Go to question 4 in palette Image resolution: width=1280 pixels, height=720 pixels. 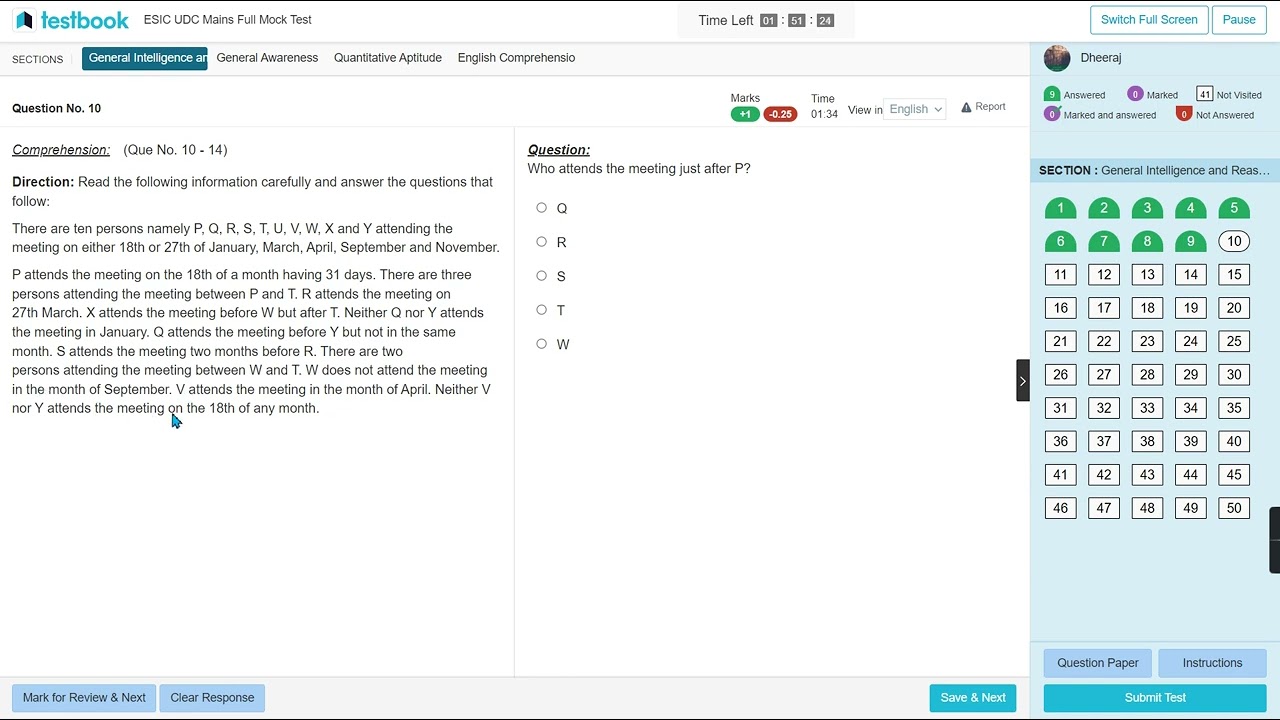(1190, 208)
